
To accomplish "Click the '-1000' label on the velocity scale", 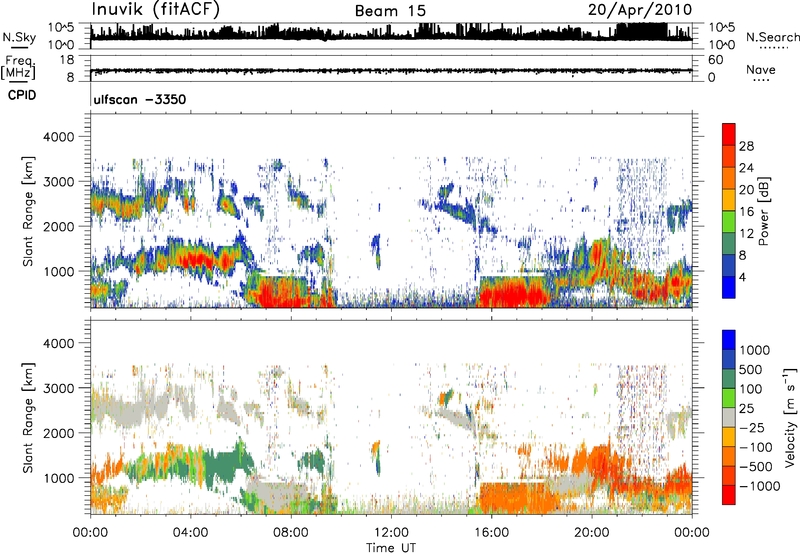I will pyautogui.click(x=759, y=486).
